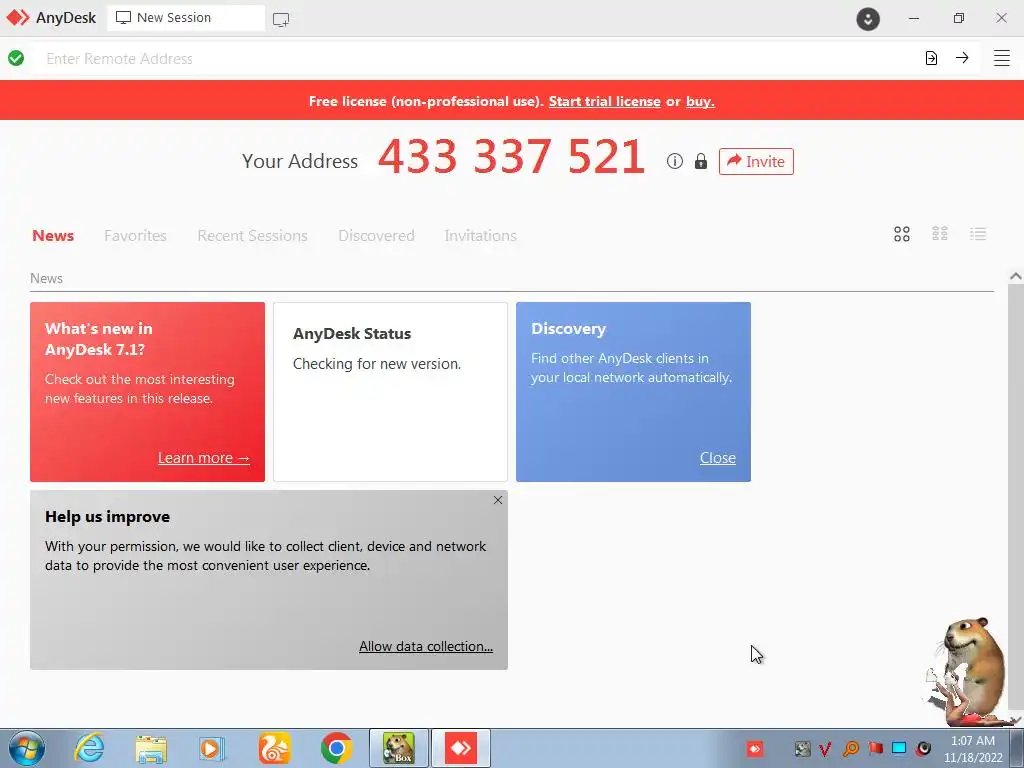Click the green connection status checkmark
This screenshot has width=1024, height=768.
[16, 58]
